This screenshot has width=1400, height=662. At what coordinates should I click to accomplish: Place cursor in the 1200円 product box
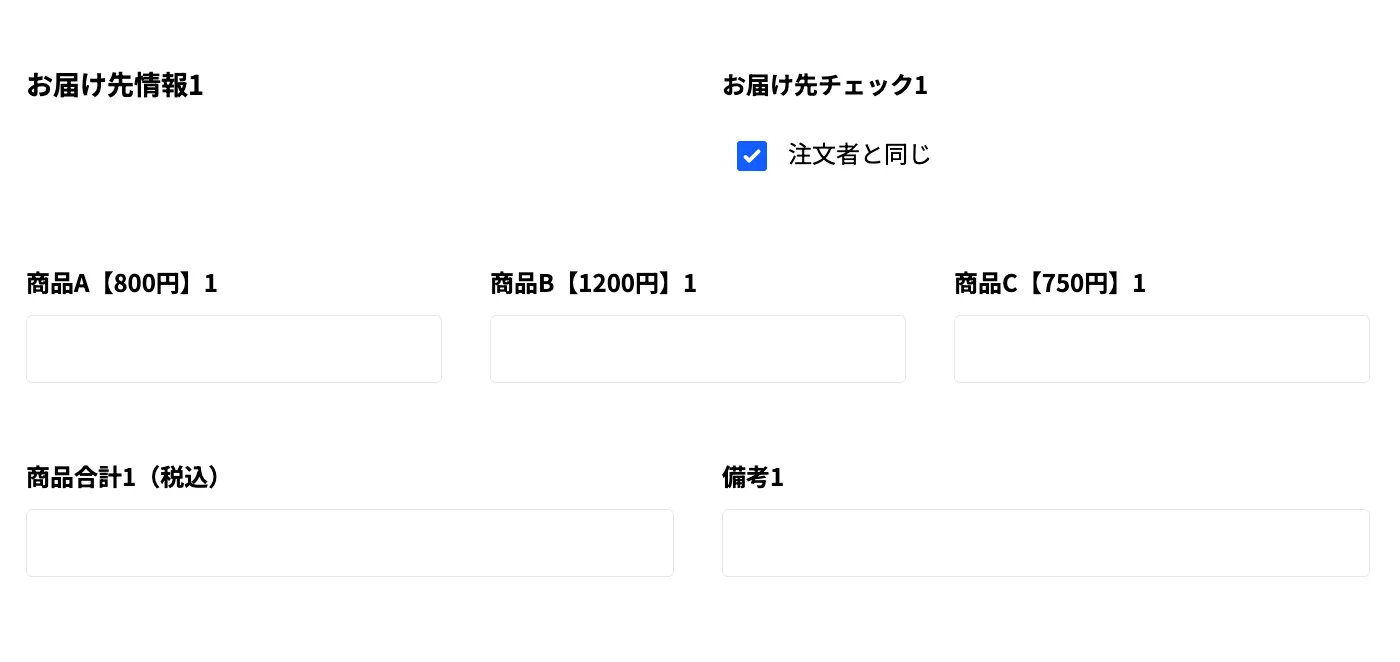(x=698, y=349)
